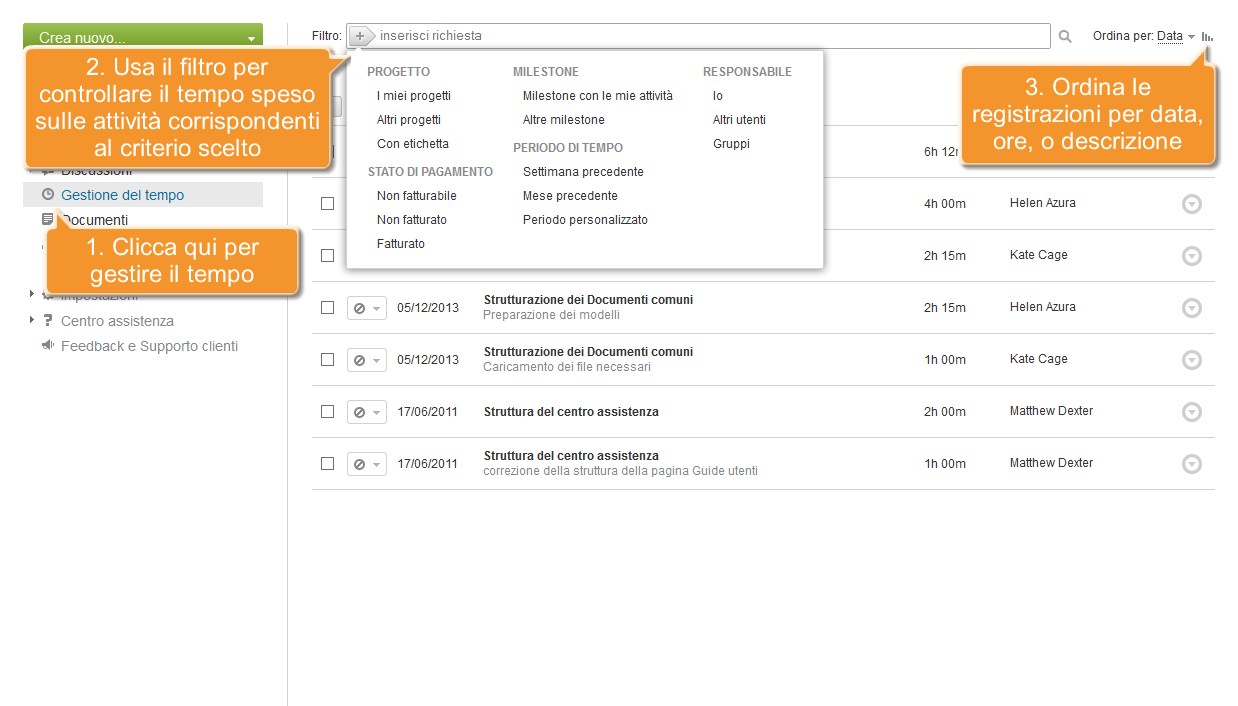Click question mark icon of Centro assistenza
The image size is (1238, 706).
47,321
